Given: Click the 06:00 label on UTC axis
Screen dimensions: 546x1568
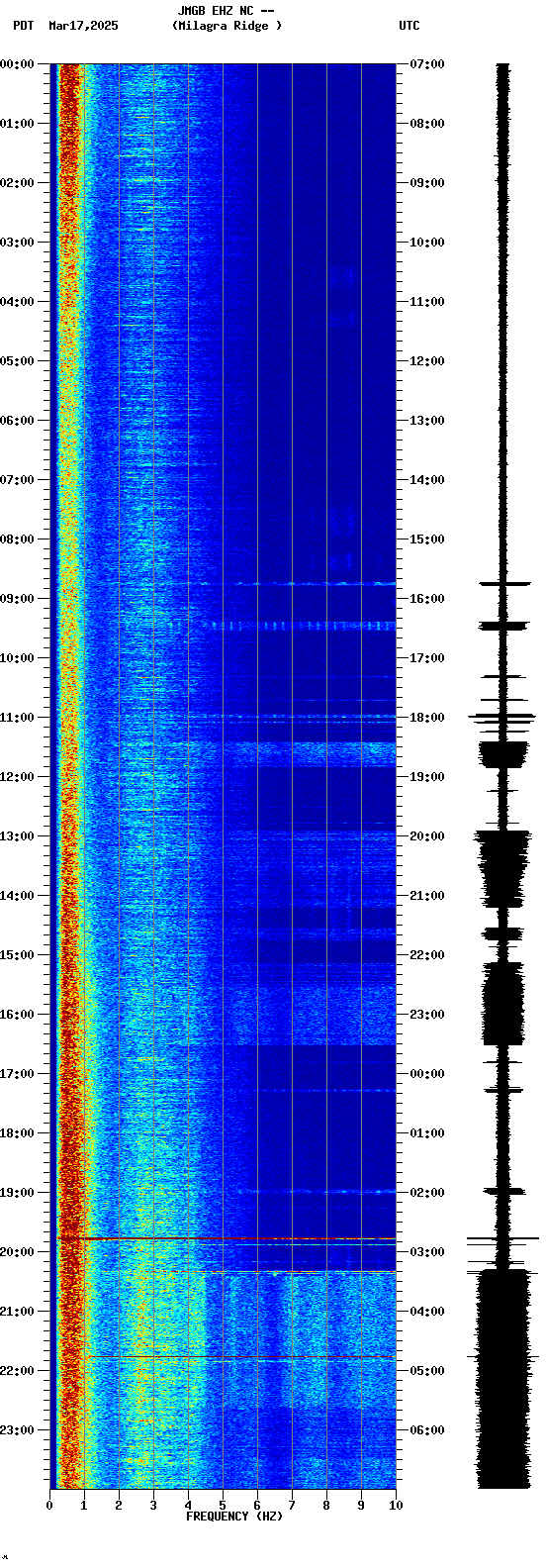Looking at the screenshot, I should click(x=427, y=1430).
